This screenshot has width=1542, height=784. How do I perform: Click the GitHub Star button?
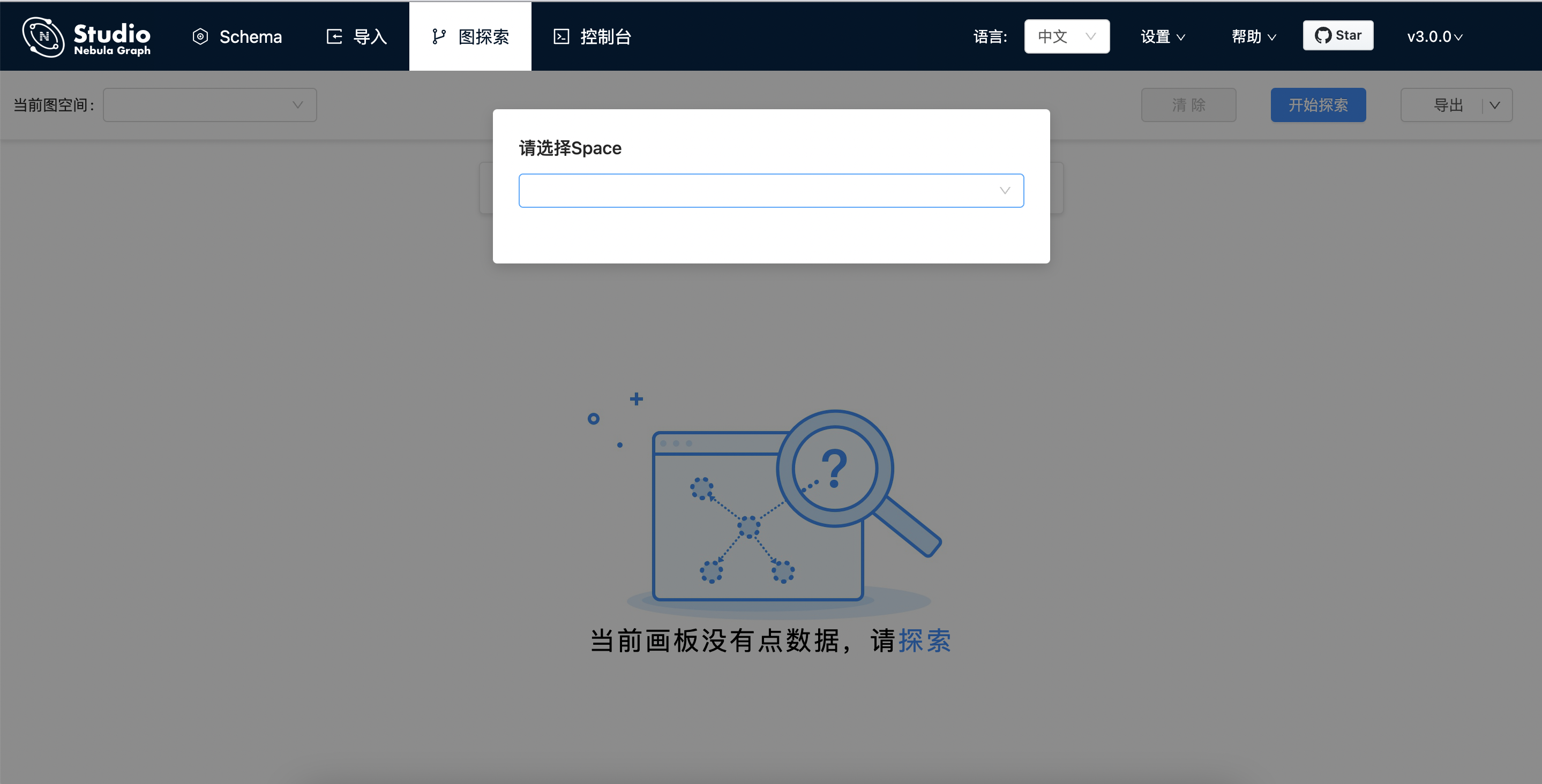click(1338, 35)
